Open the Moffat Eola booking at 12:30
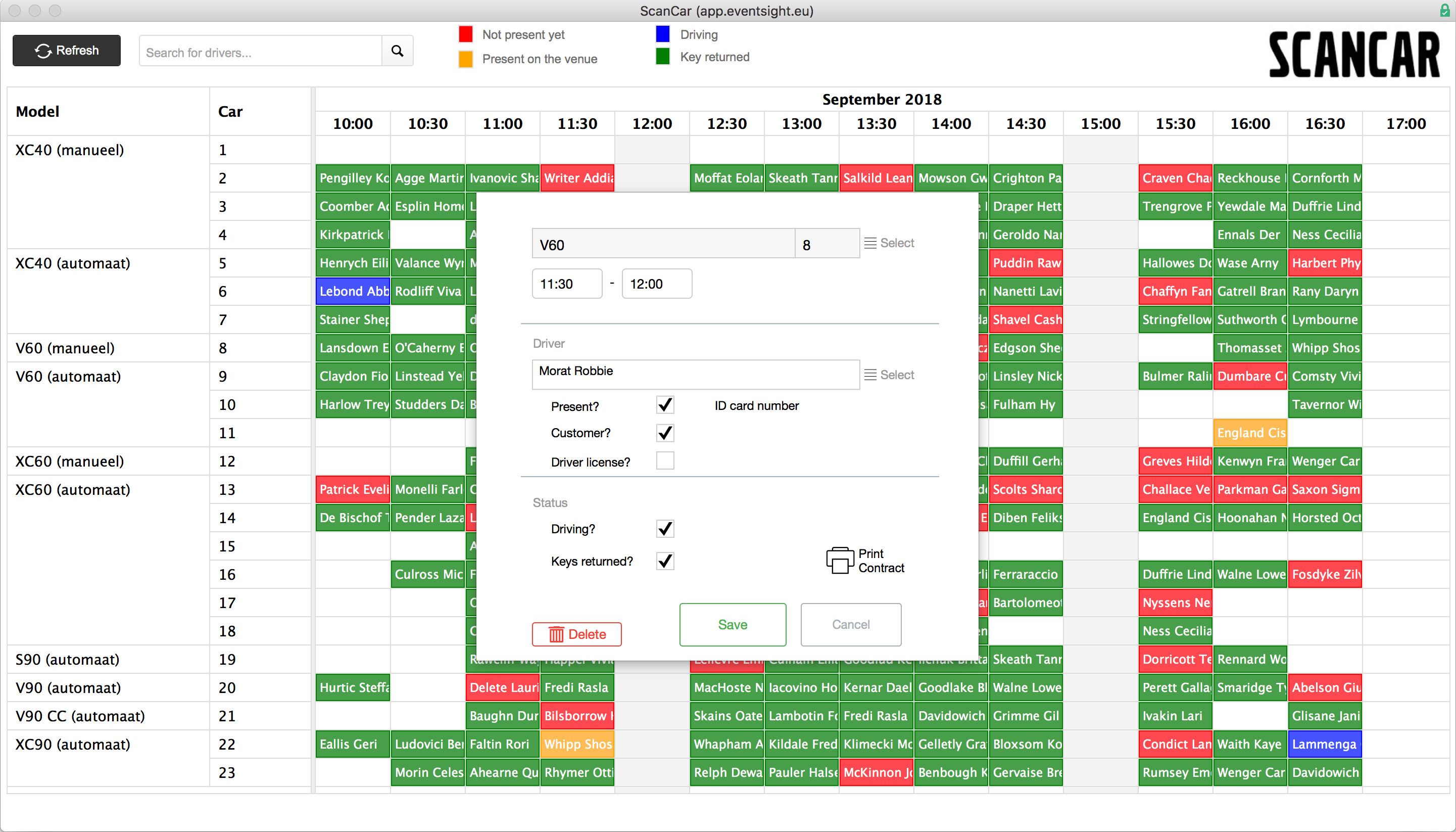This screenshot has width=1456, height=832. coord(727,178)
